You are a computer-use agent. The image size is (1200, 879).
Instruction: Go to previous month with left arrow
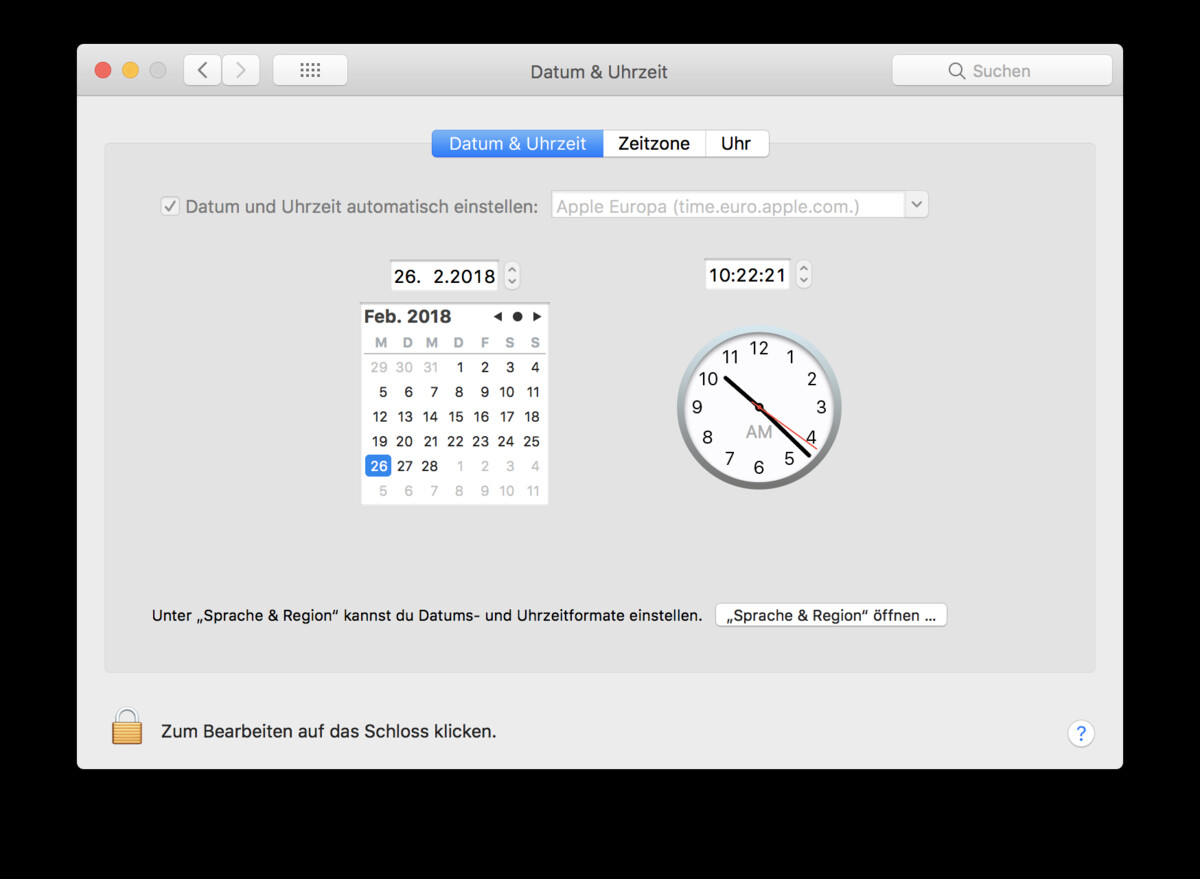tap(497, 316)
